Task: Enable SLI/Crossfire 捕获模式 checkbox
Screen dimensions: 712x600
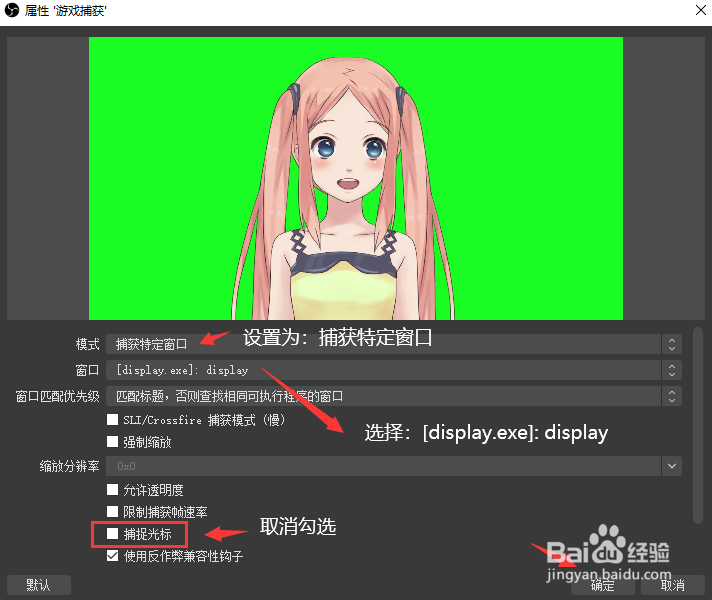Action: pos(112,419)
